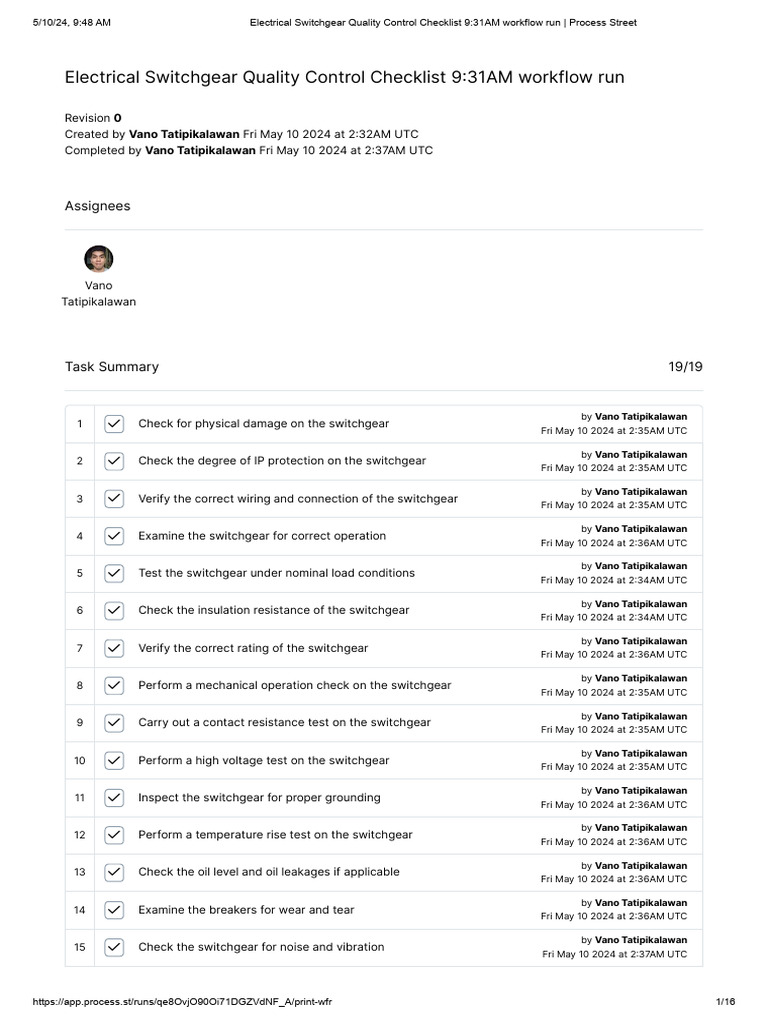
Task: Click Vano Tatipikalawan's assignee avatar photo
Action: click(98, 259)
